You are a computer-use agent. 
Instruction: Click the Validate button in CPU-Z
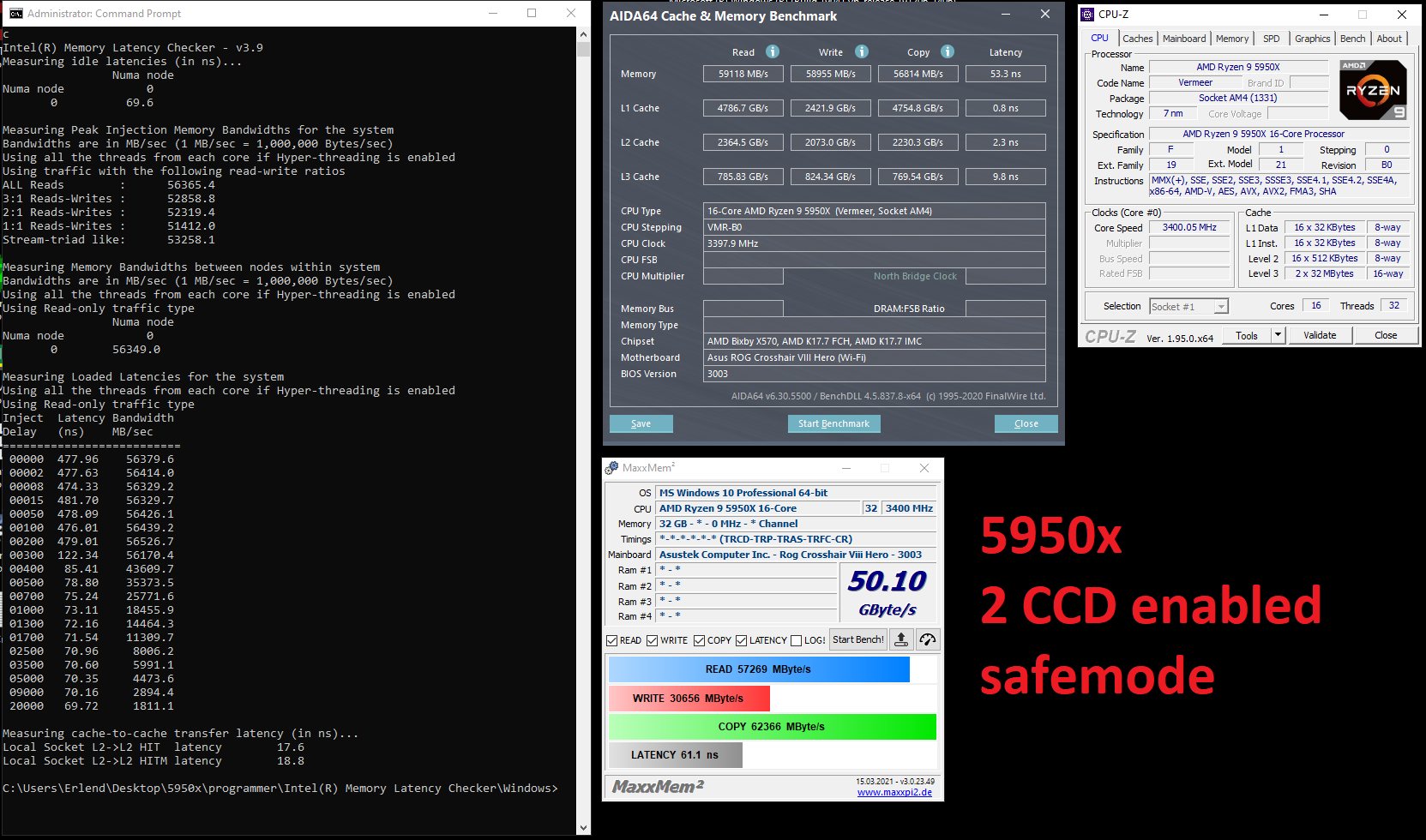coord(1320,335)
